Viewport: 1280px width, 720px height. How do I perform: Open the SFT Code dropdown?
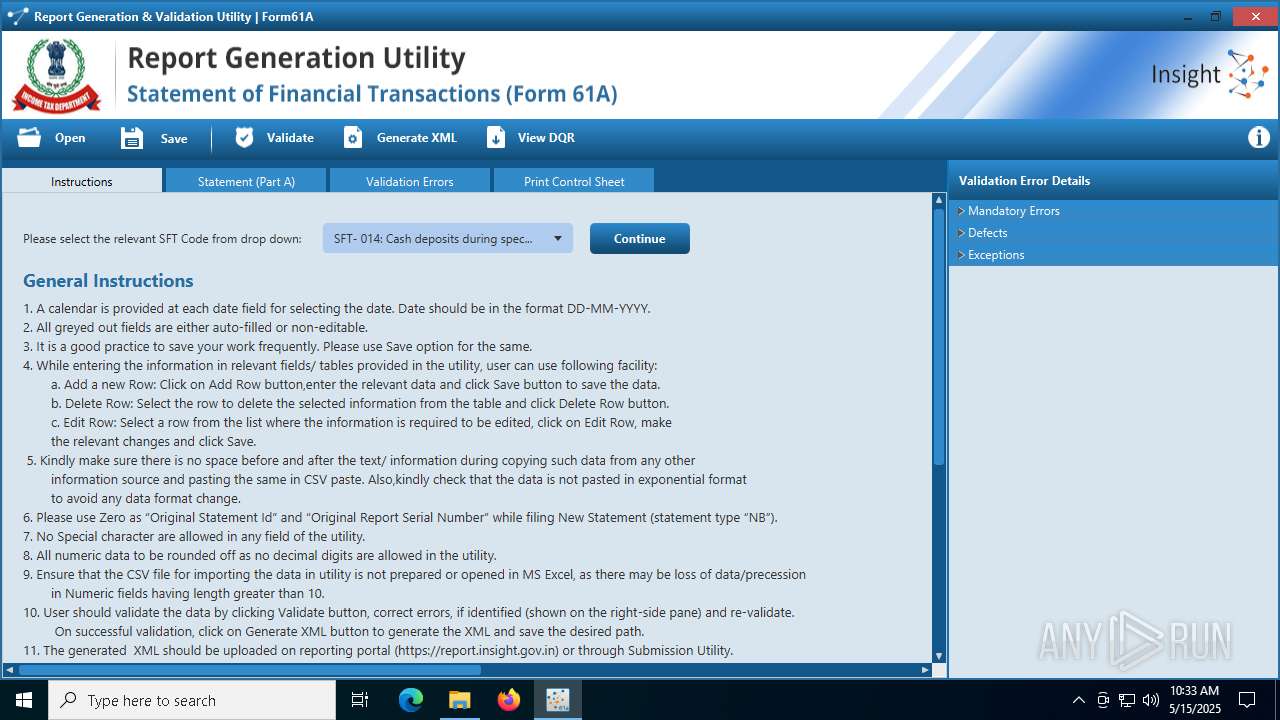tap(448, 238)
